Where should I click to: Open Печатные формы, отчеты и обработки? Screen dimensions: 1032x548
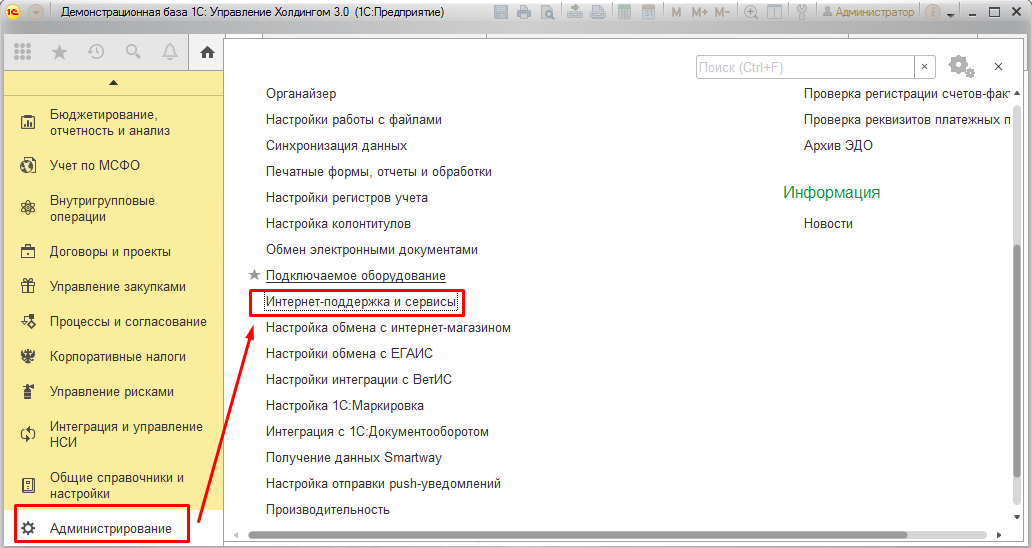pyautogui.click(x=378, y=172)
